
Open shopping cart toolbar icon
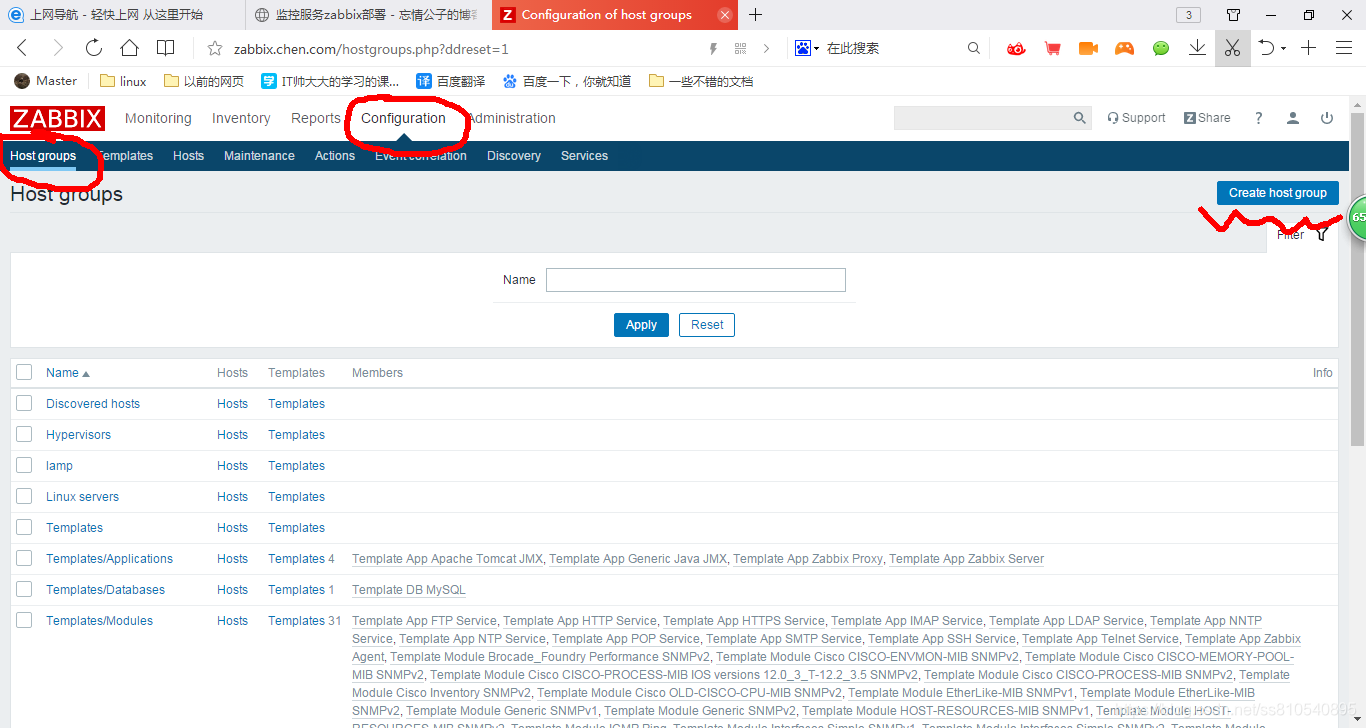[1052, 48]
